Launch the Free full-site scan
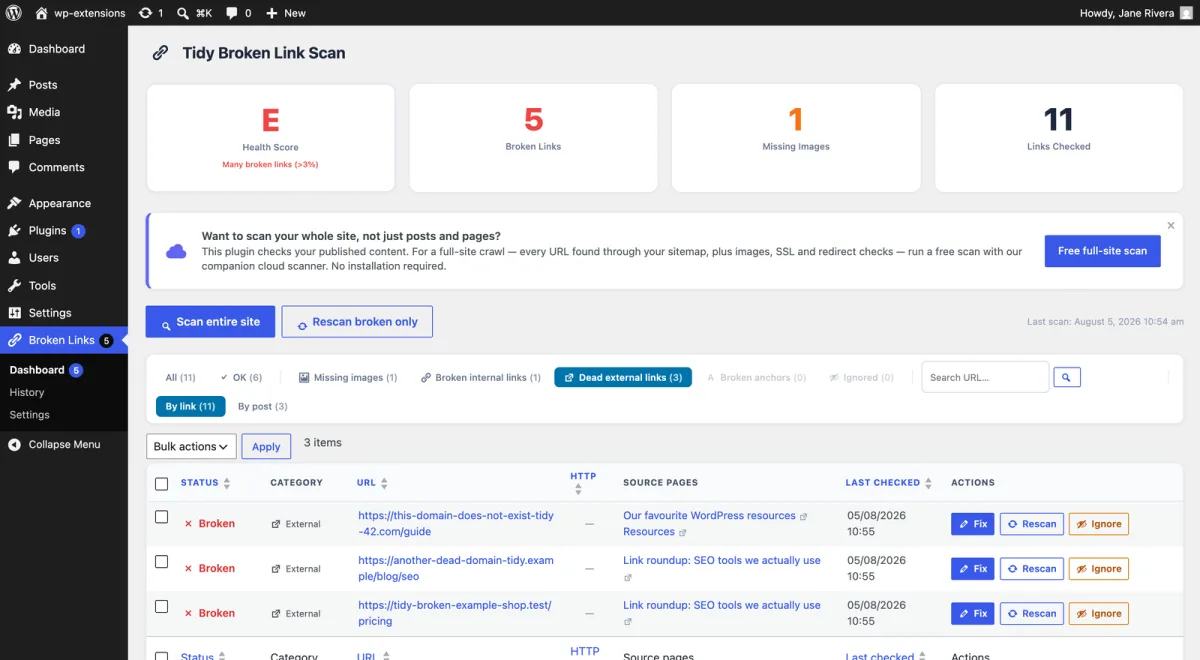1200x660 pixels. [1102, 251]
